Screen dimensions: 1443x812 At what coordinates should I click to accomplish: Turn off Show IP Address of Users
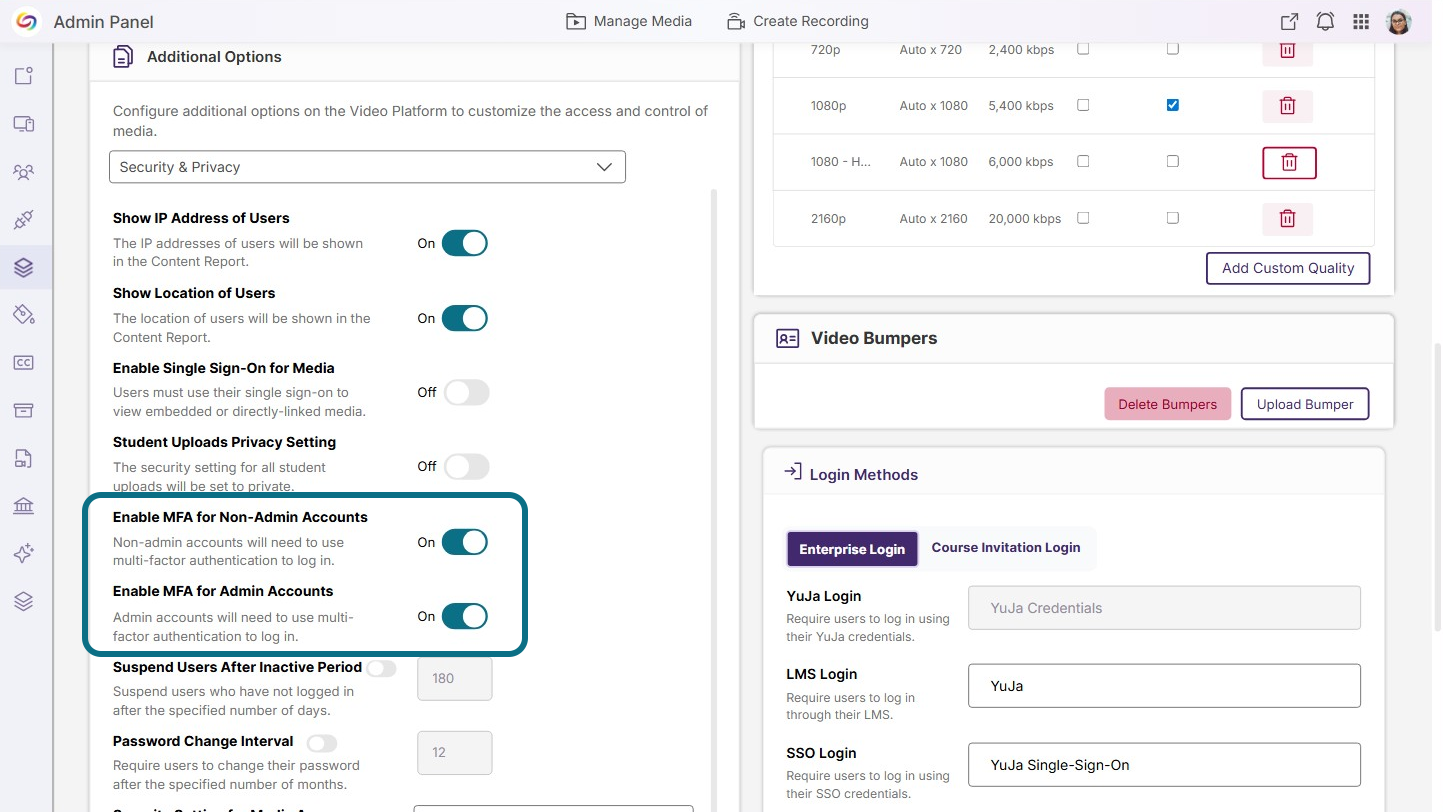coord(465,243)
